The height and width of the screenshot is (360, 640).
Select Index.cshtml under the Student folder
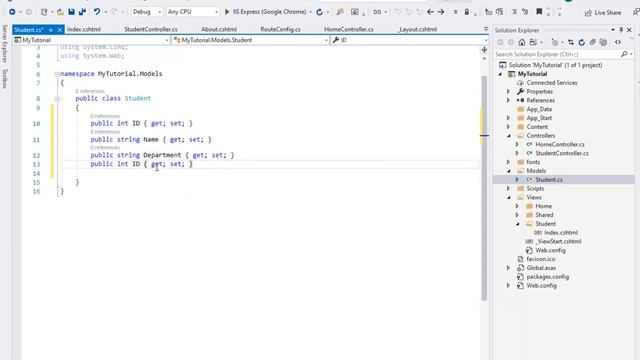click(561, 233)
